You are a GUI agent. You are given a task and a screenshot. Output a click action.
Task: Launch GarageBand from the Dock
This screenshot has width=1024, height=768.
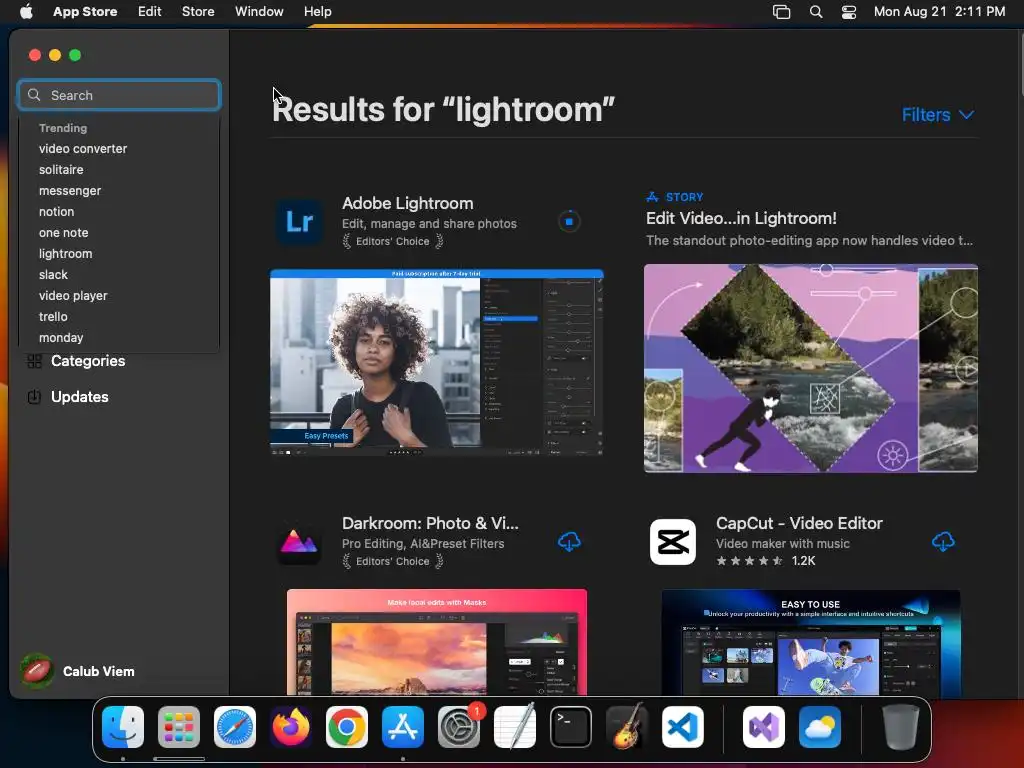[627, 726]
